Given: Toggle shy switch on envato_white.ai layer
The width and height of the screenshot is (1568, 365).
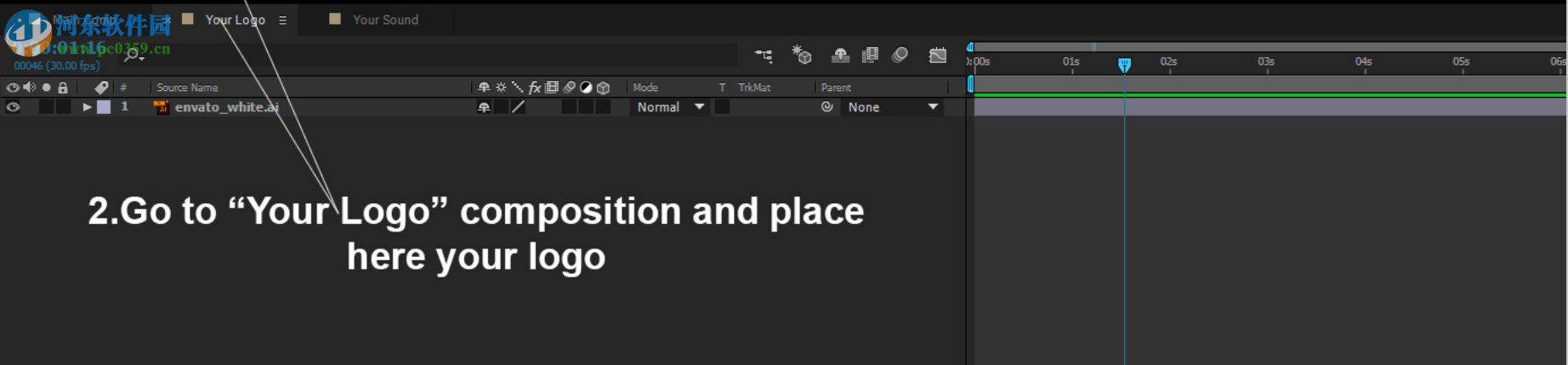Looking at the screenshot, I should pyautogui.click(x=484, y=107).
